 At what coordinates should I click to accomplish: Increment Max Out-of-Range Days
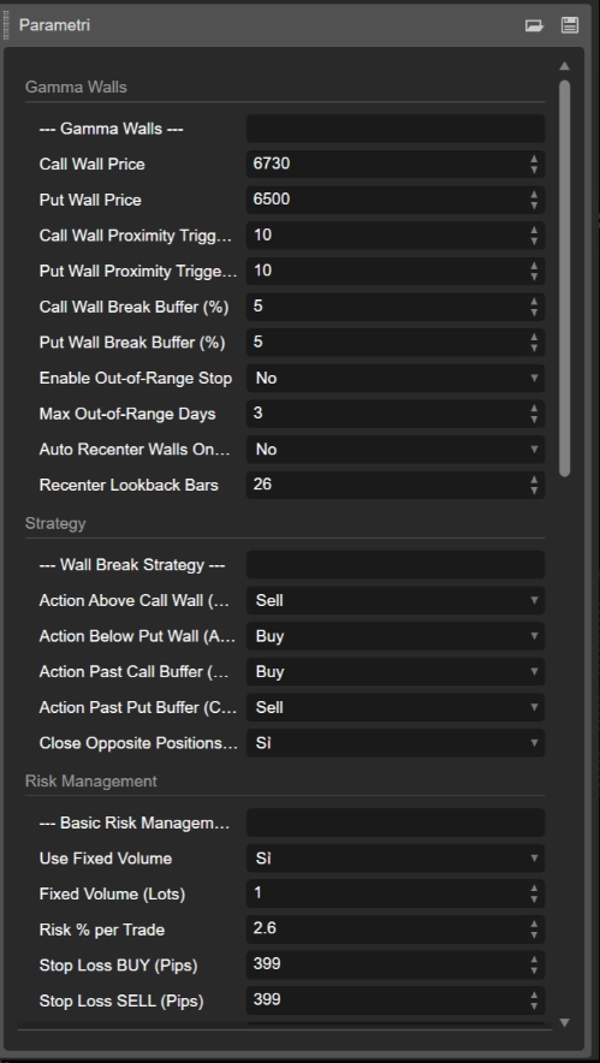(x=536, y=408)
